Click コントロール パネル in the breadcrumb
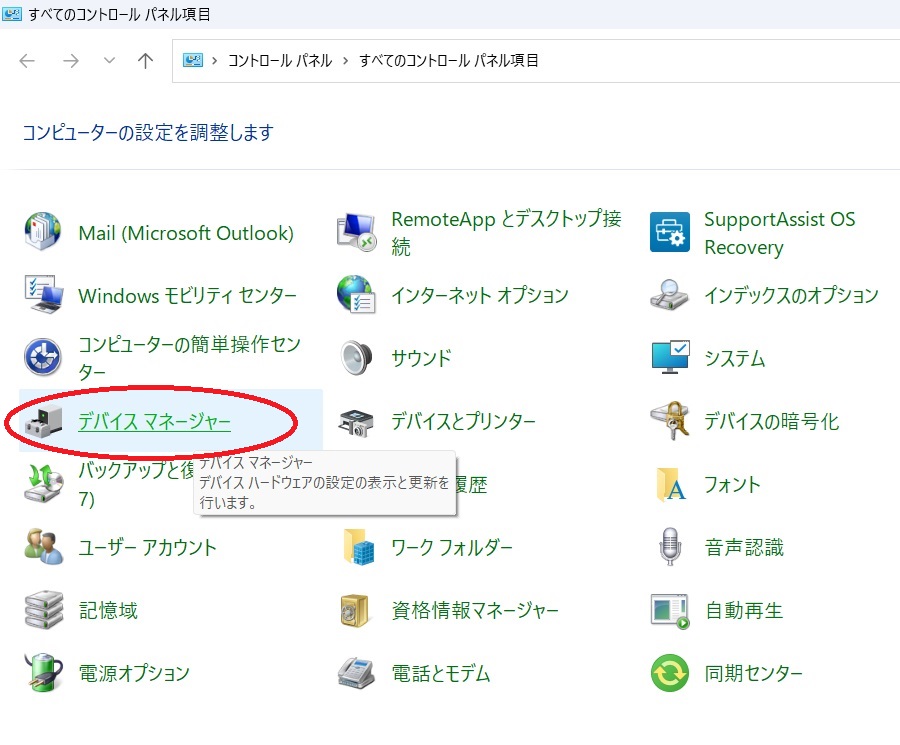 [280, 60]
